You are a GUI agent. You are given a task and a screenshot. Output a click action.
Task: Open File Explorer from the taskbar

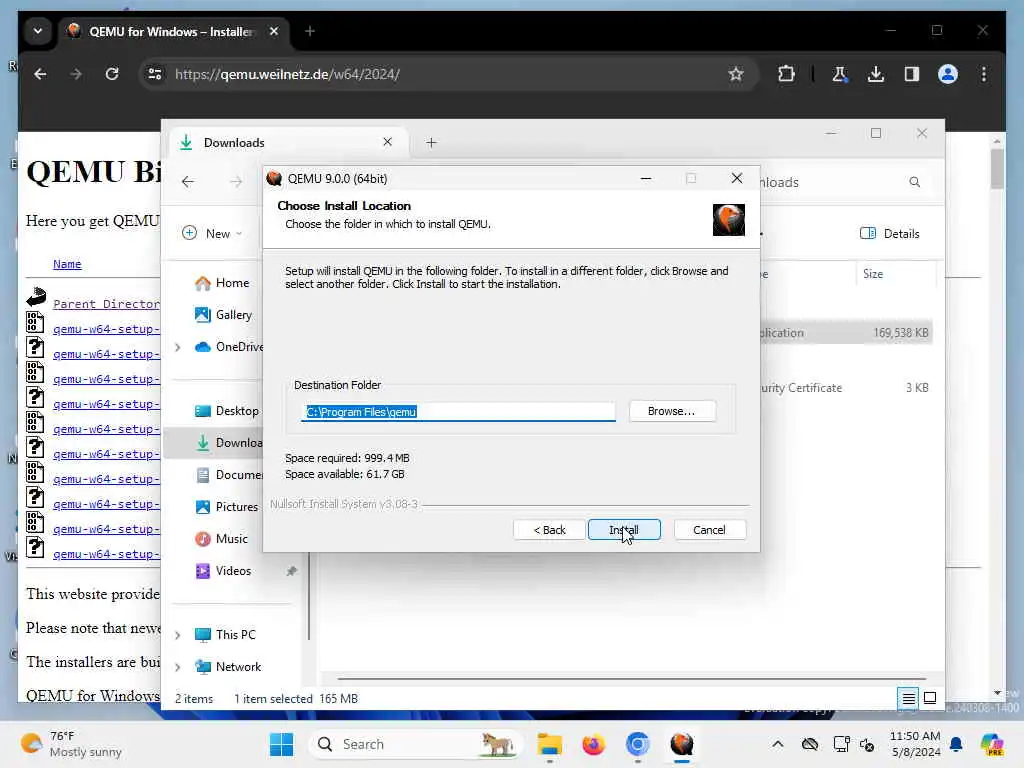549,744
